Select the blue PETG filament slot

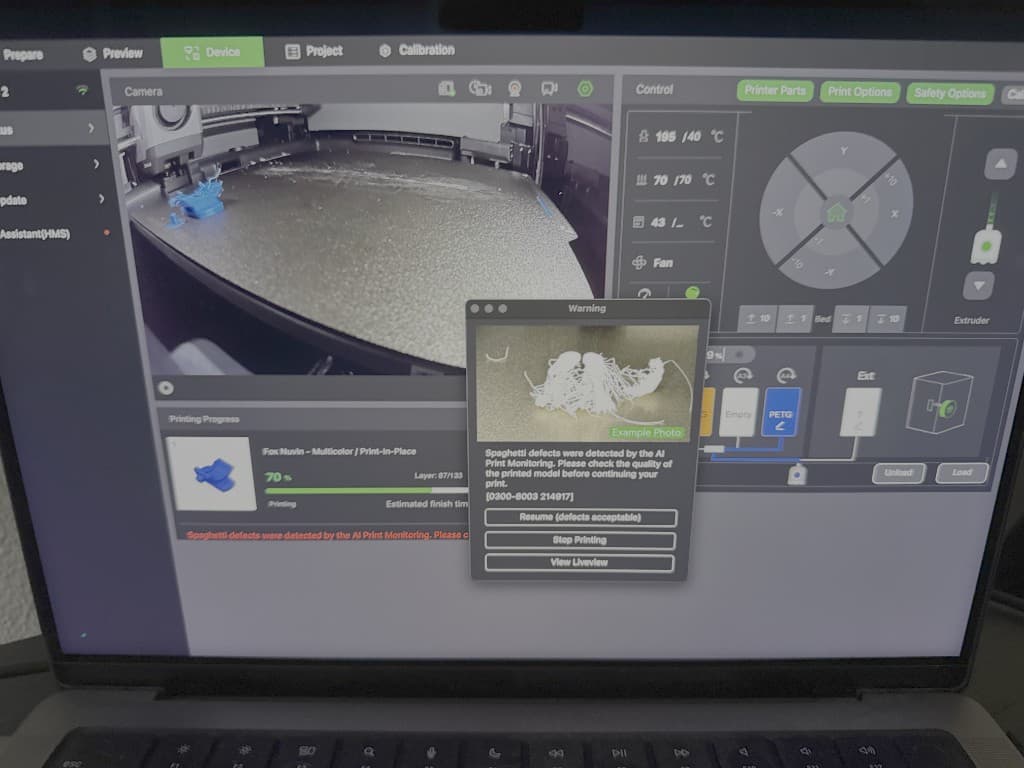click(x=780, y=412)
